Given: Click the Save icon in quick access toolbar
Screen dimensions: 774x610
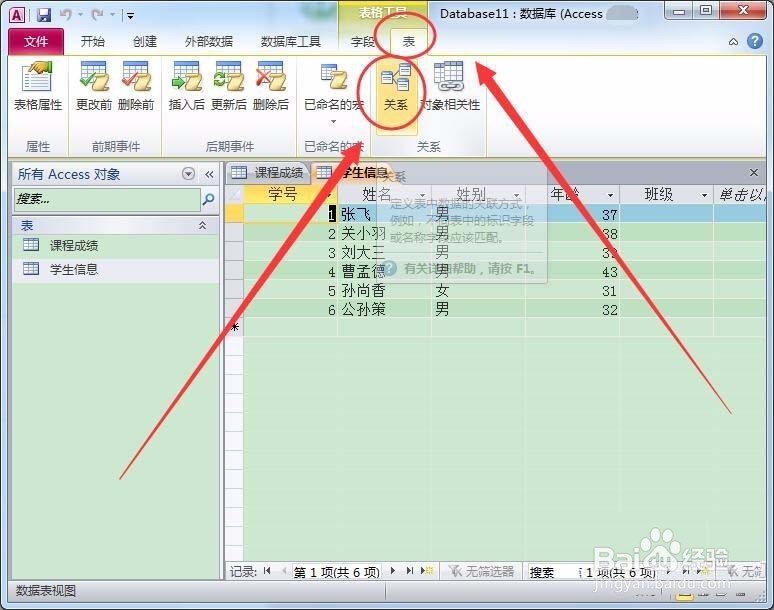Looking at the screenshot, I should pyautogui.click(x=43, y=15).
